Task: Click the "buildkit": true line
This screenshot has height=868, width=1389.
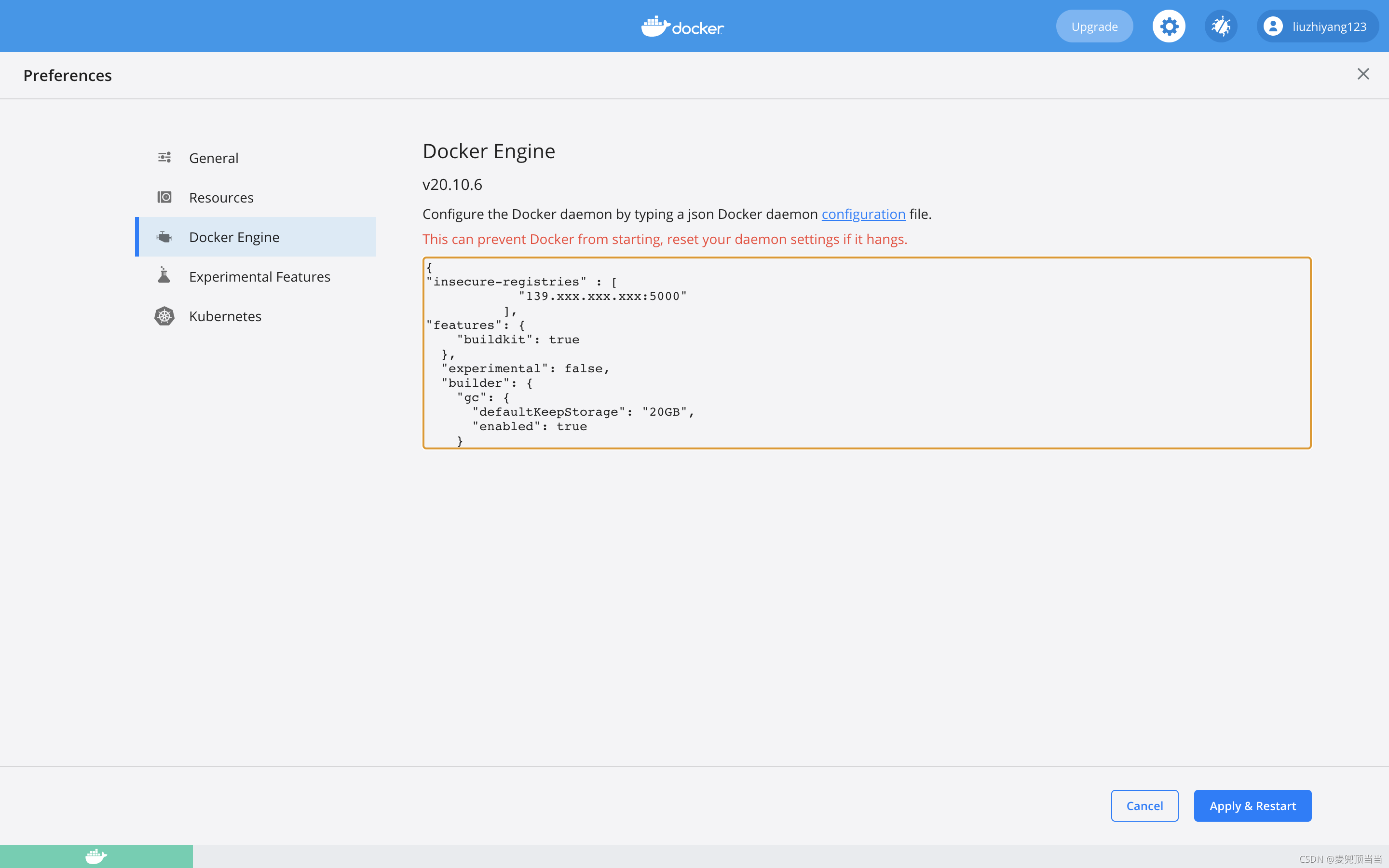Action: [518, 340]
